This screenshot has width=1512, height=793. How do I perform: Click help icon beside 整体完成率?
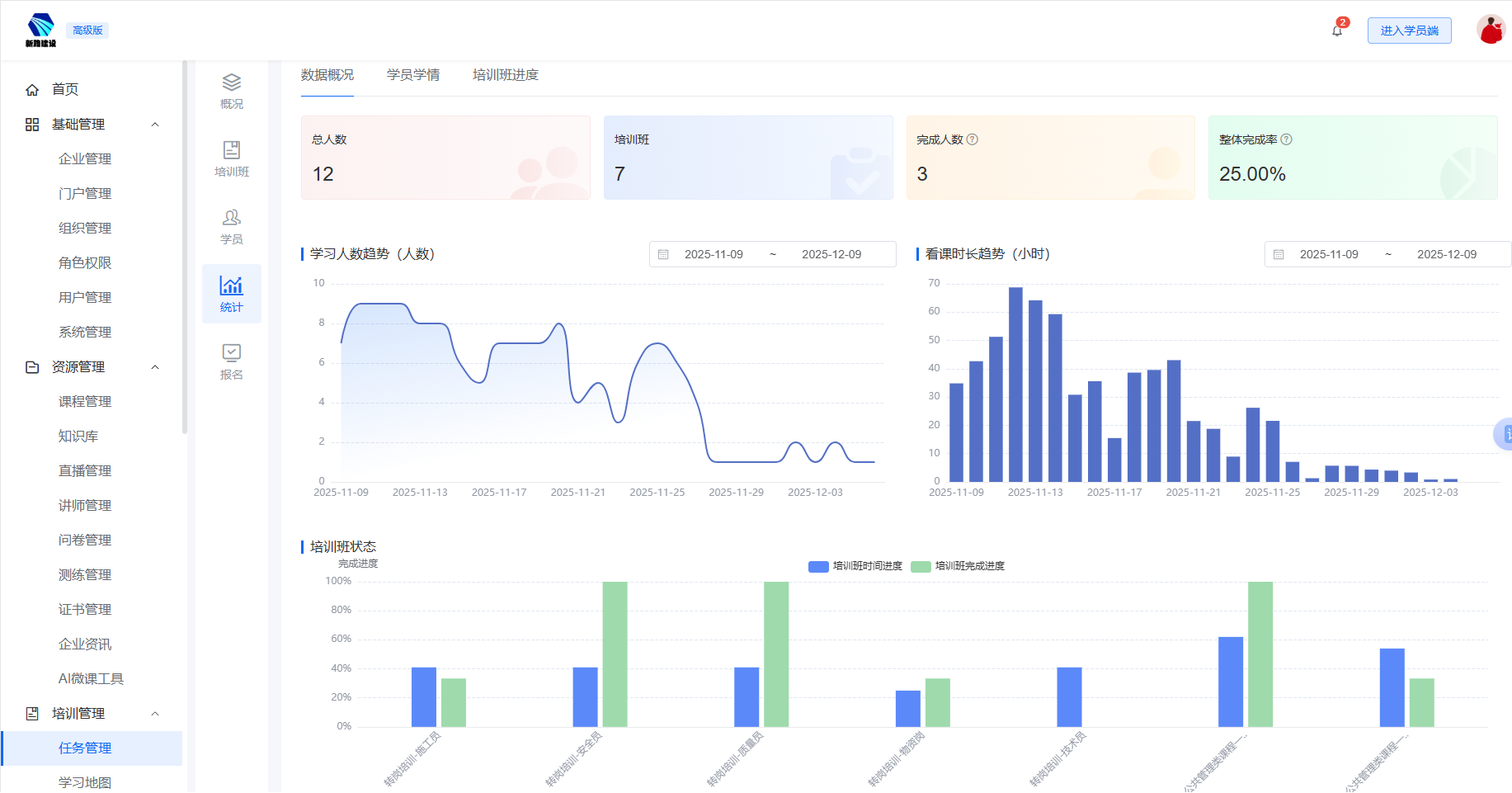pyautogui.click(x=1286, y=139)
